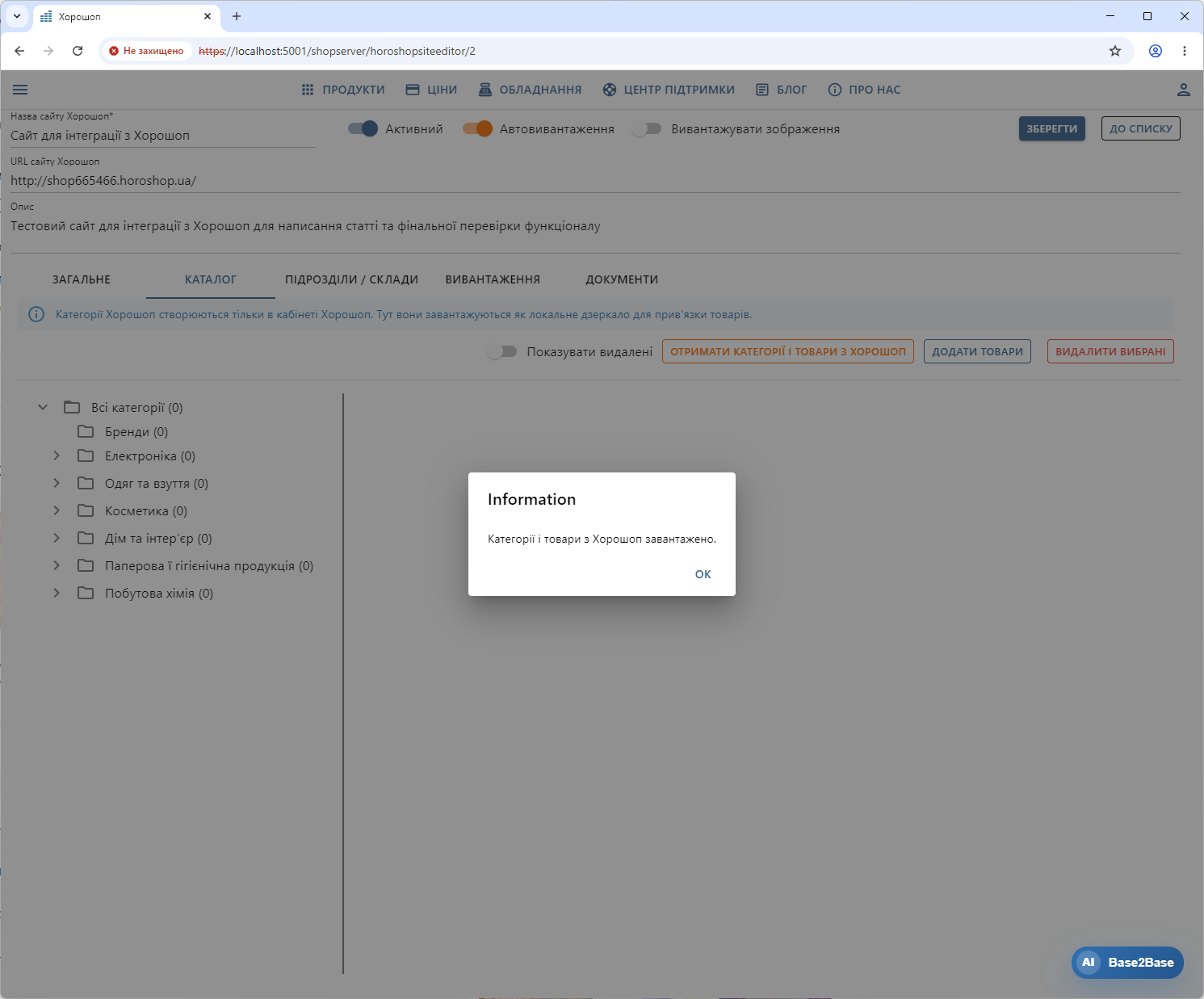Click the info icon next to ПРО НАС
Screen dimensions: 1204x999
coord(835,90)
